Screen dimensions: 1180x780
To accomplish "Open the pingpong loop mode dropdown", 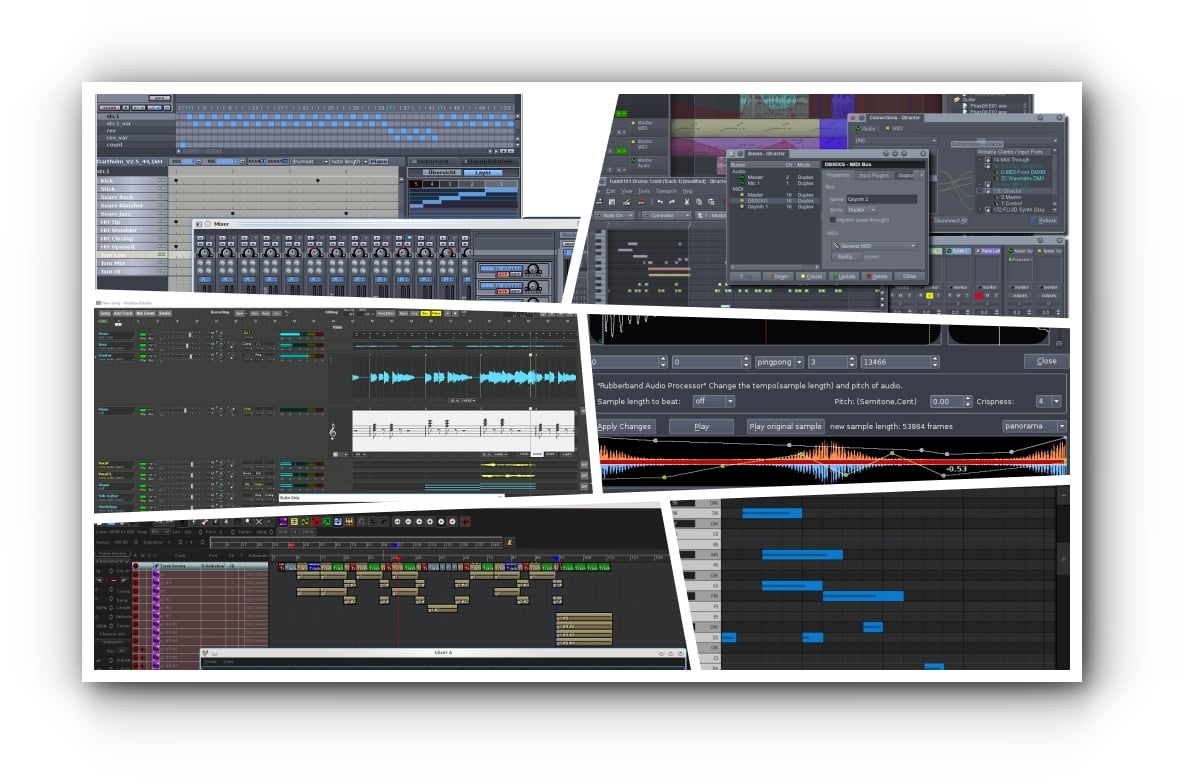I will [x=800, y=361].
